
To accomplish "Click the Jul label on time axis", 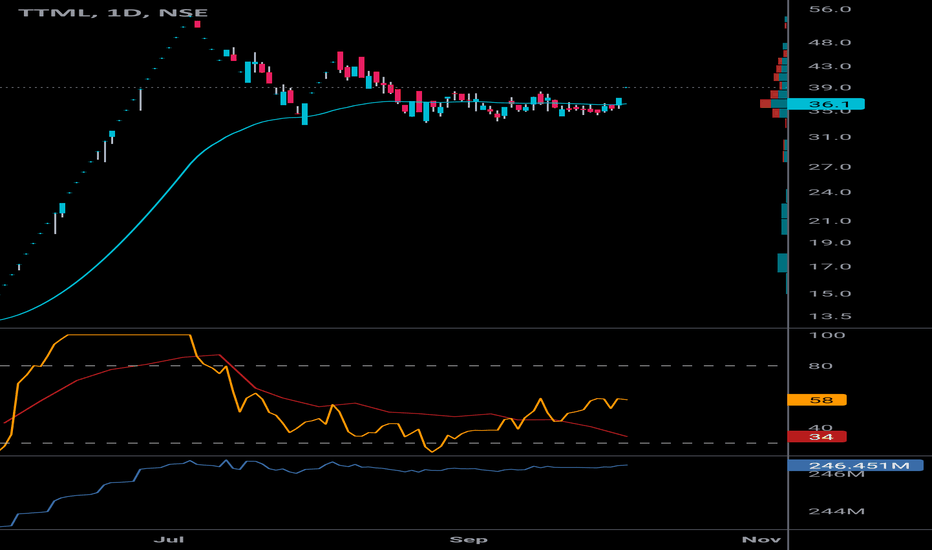I will [169, 540].
